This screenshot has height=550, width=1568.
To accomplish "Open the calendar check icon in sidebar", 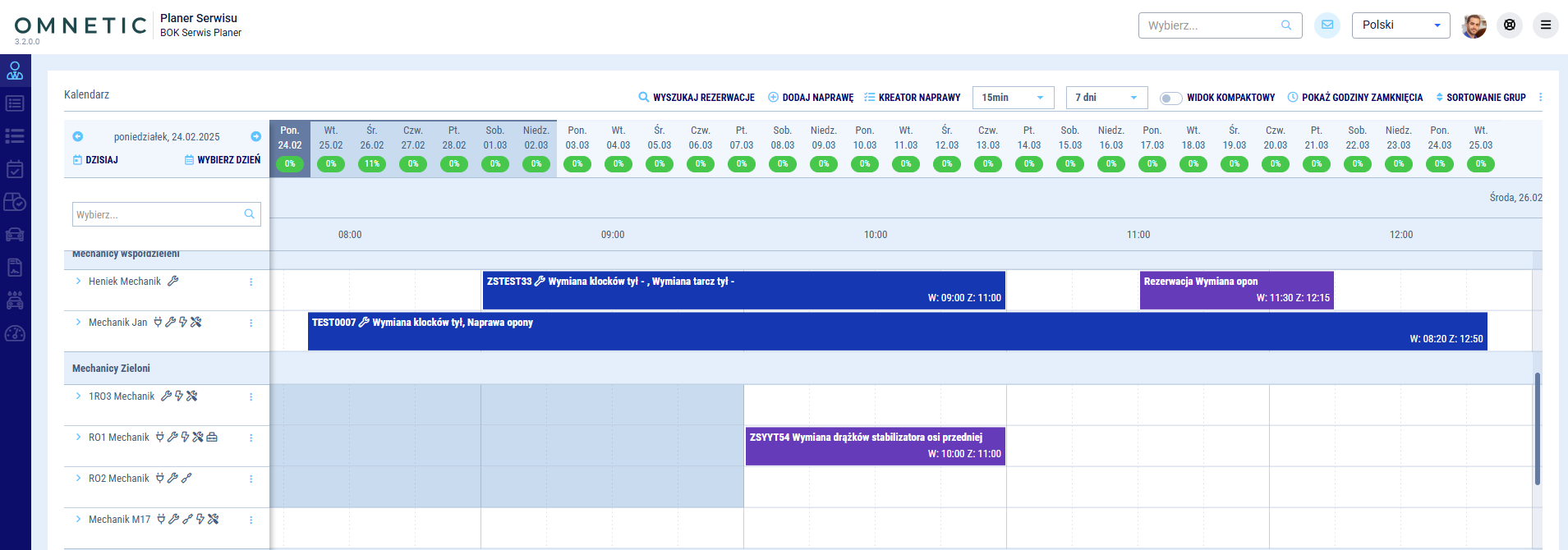I will tap(15, 169).
